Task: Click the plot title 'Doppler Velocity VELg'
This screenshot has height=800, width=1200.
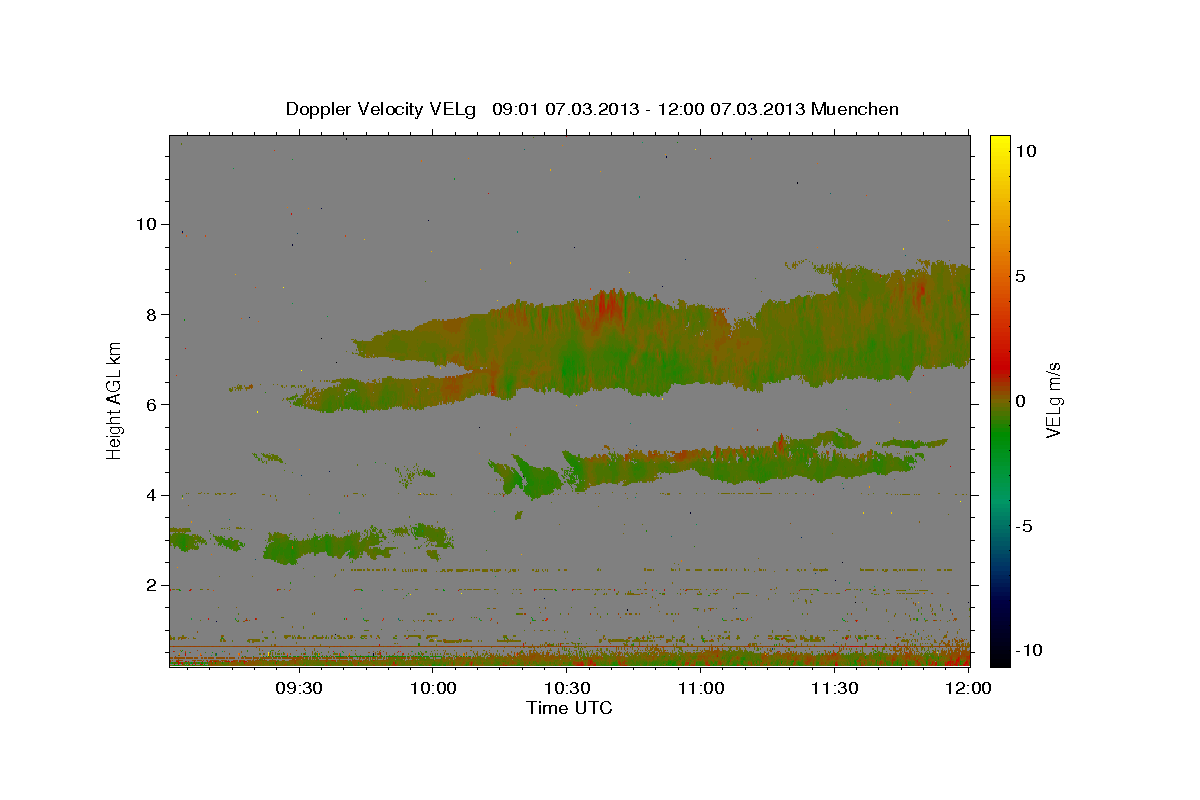Action: (x=383, y=109)
